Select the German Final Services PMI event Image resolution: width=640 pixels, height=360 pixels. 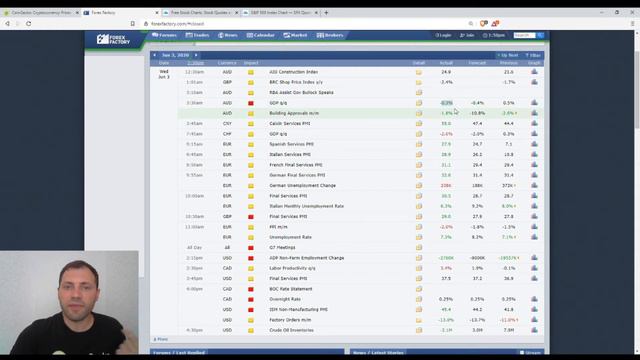coord(297,175)
